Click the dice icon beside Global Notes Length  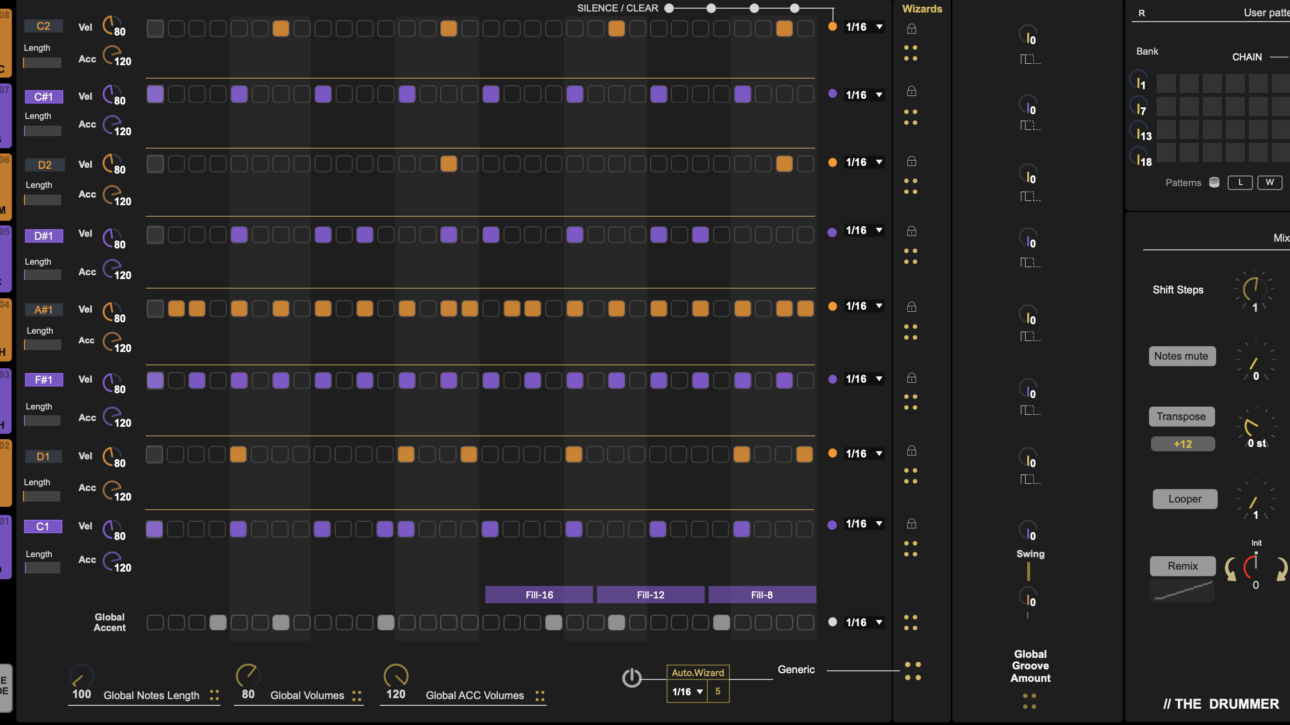click(x=214, y=696)
